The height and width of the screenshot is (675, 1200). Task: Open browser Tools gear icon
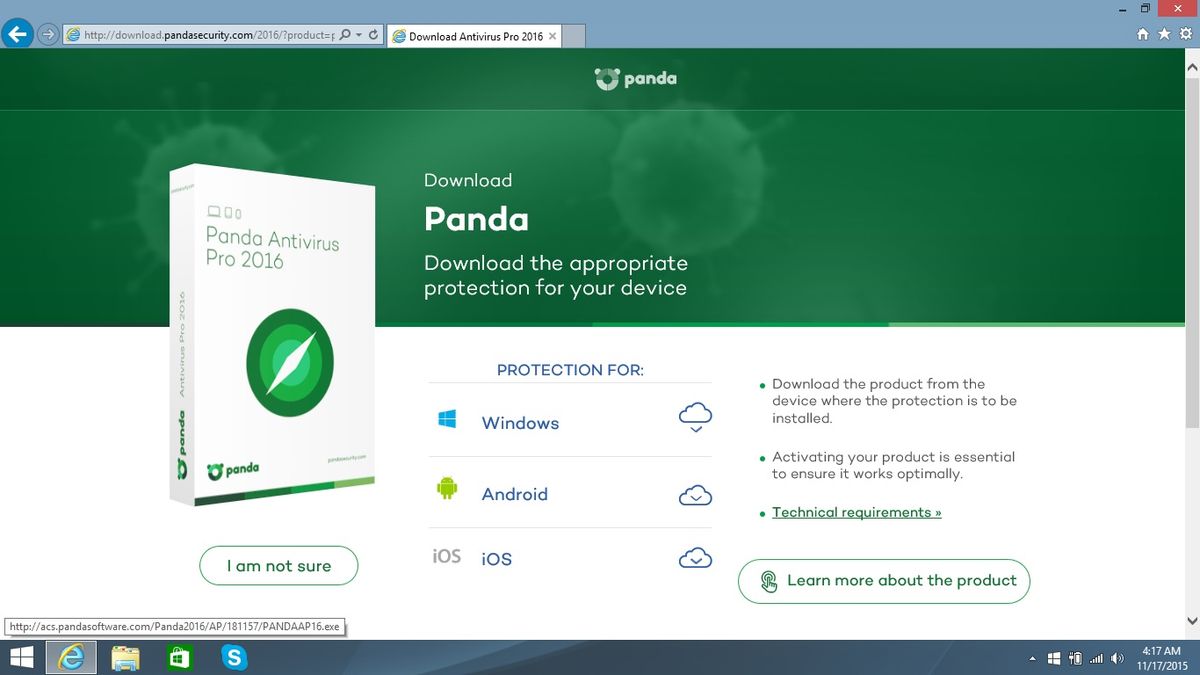pos(1184,34)
